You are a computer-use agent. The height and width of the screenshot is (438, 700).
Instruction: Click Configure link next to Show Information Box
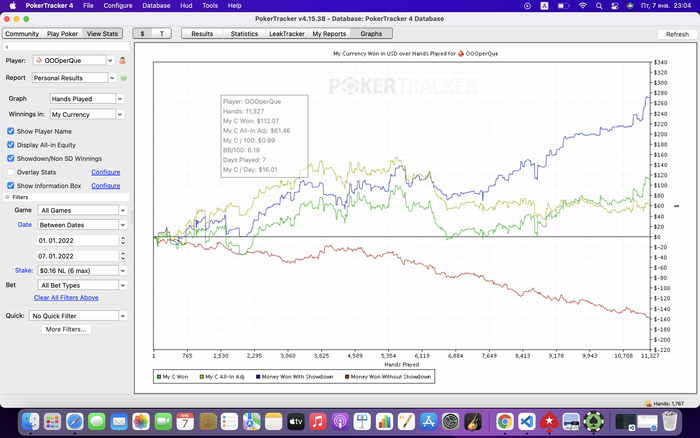(x=106, y=186)
